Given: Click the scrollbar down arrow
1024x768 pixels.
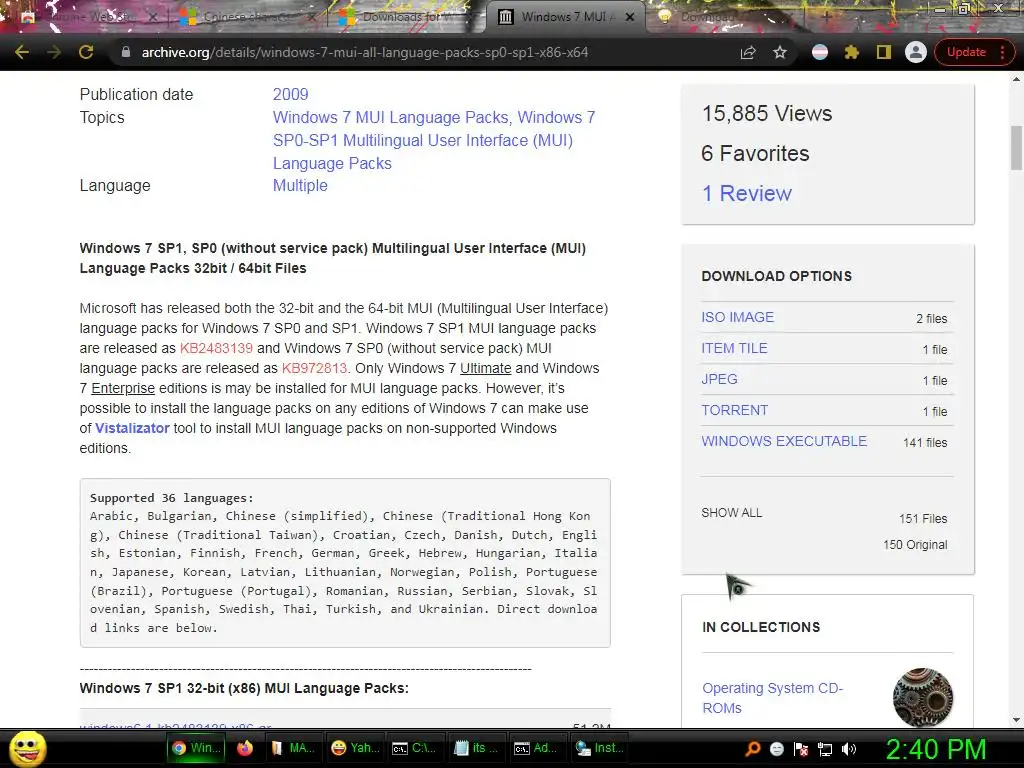Looking at the screenshot, I should [1016, 720].
